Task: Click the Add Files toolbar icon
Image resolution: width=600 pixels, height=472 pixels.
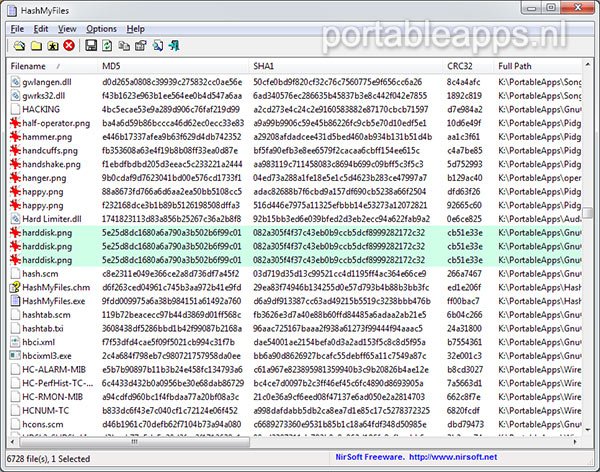Action: point(18,46)
